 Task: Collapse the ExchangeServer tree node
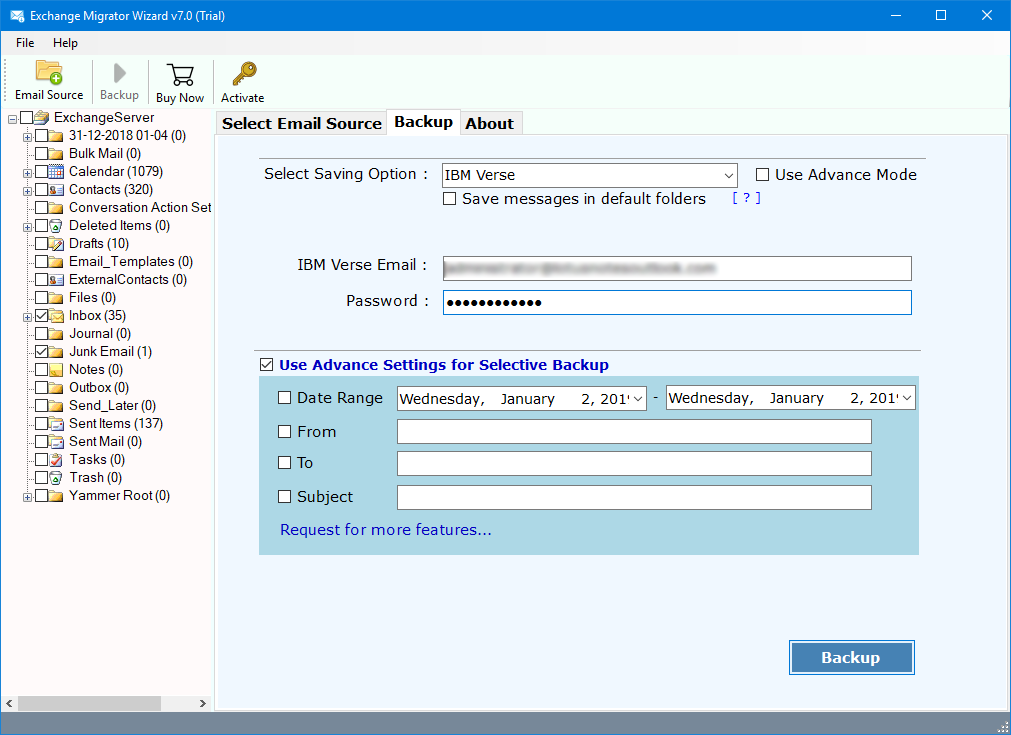click(12, 119)
